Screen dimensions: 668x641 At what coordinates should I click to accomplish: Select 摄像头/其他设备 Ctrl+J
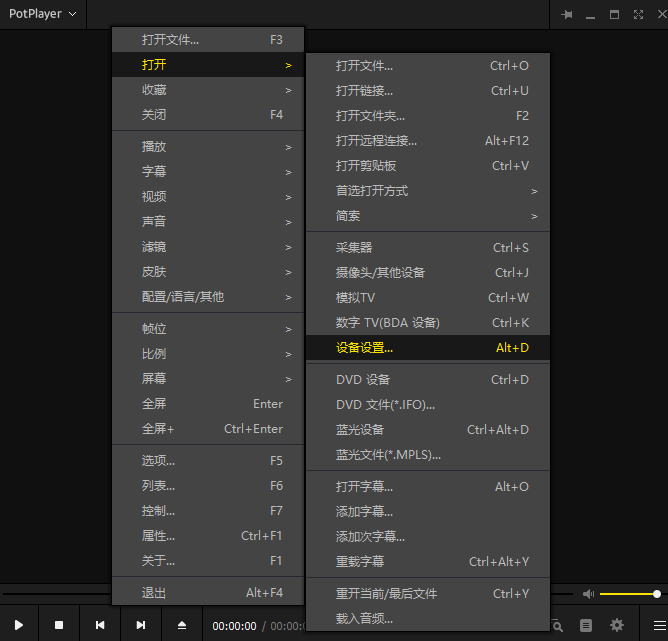(x=428, y=273)
